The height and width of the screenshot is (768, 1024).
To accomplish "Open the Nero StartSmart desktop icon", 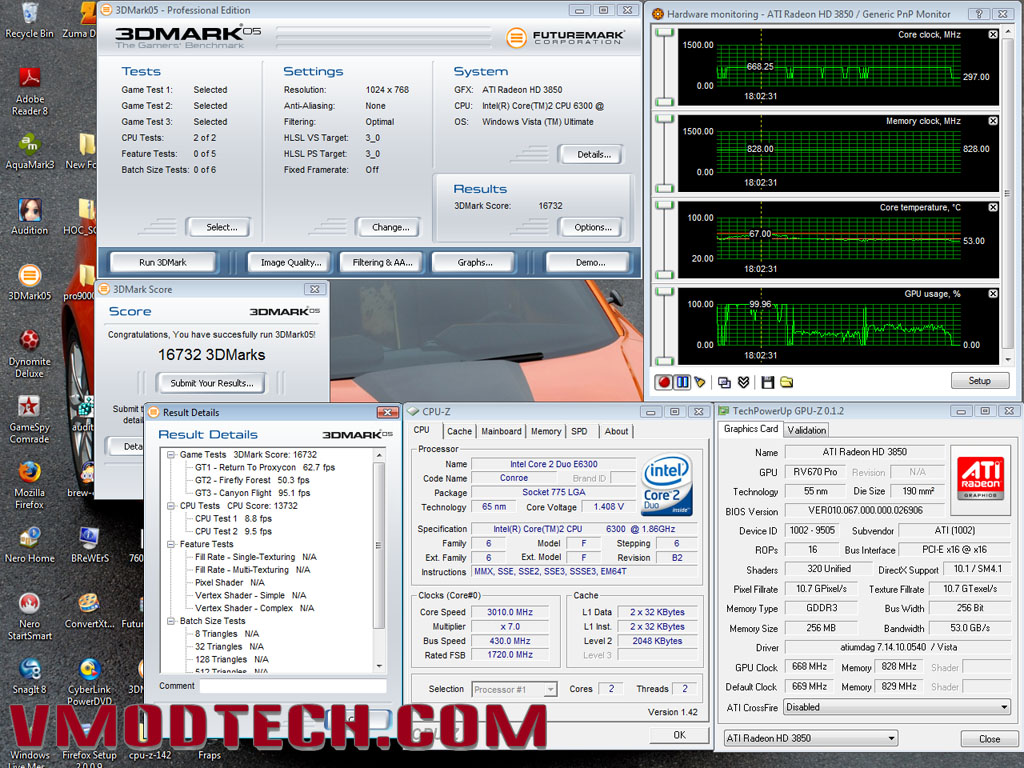I will pos(29,616).
